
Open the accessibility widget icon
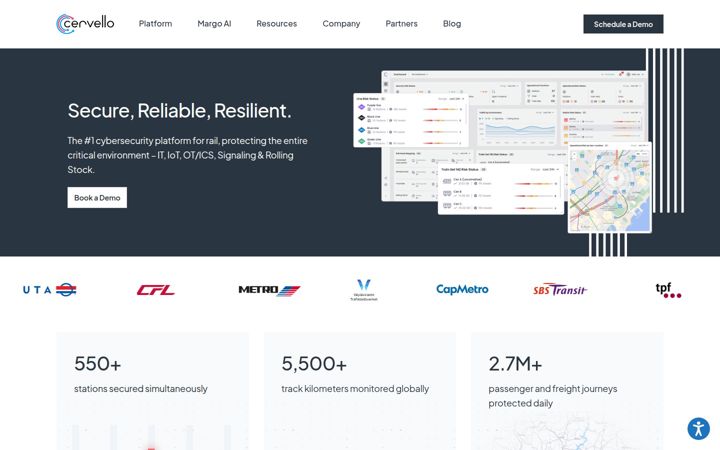(x=698, y=429)
